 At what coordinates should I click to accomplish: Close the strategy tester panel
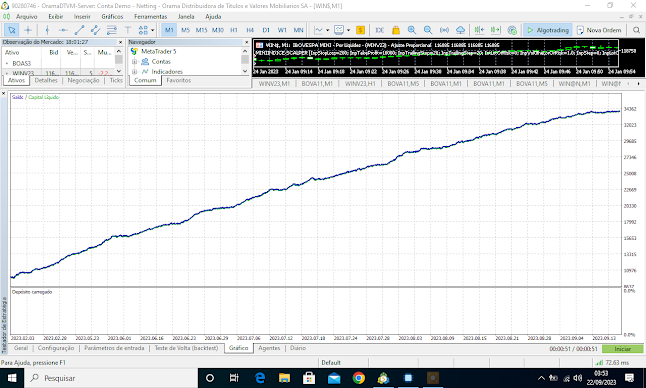(x=4, y=94)
